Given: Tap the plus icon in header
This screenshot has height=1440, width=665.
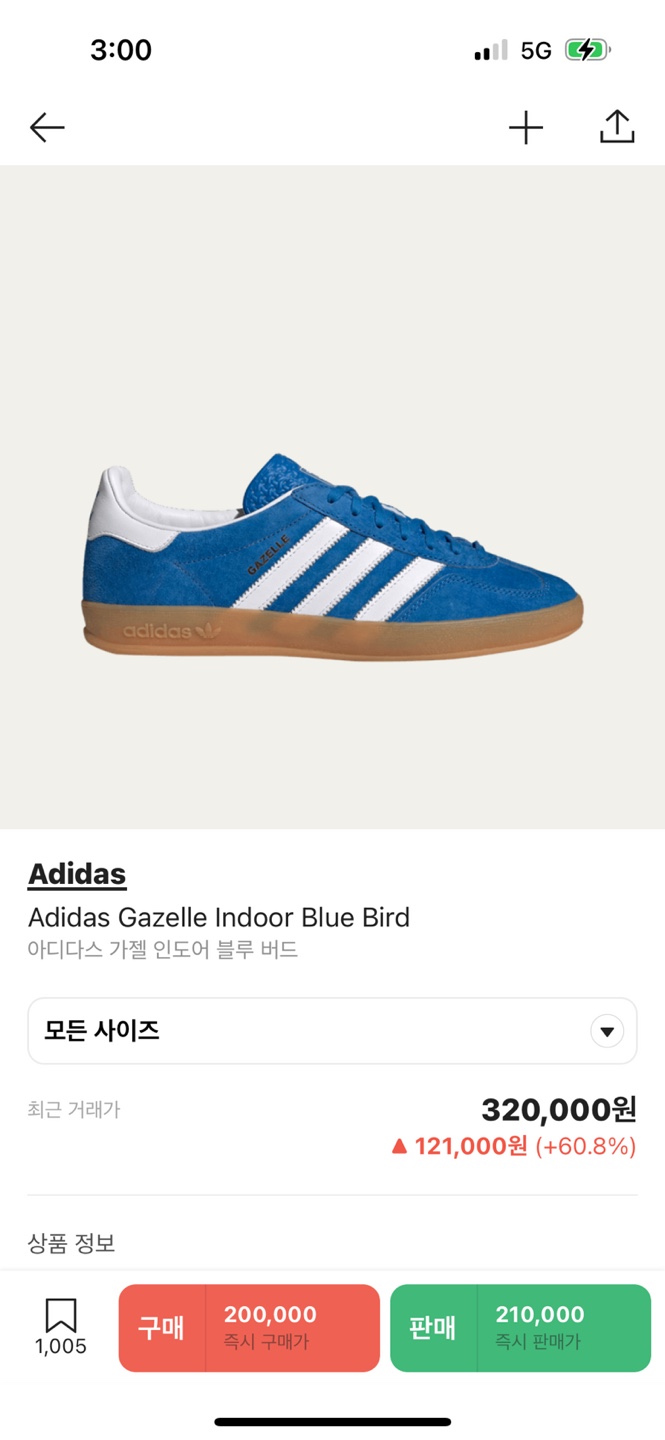Looking at the screenshot, I should (526, 128).
